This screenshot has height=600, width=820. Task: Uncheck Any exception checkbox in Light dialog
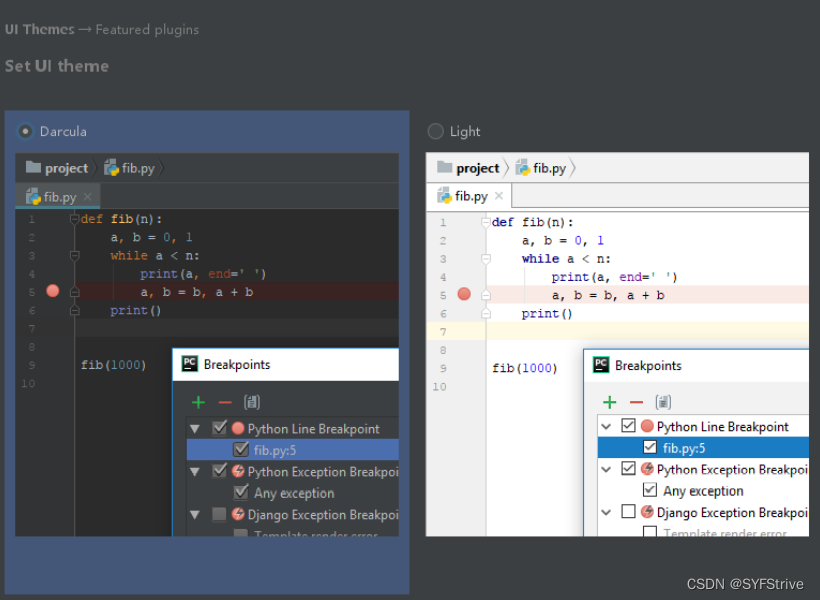(x=650, y=490)
